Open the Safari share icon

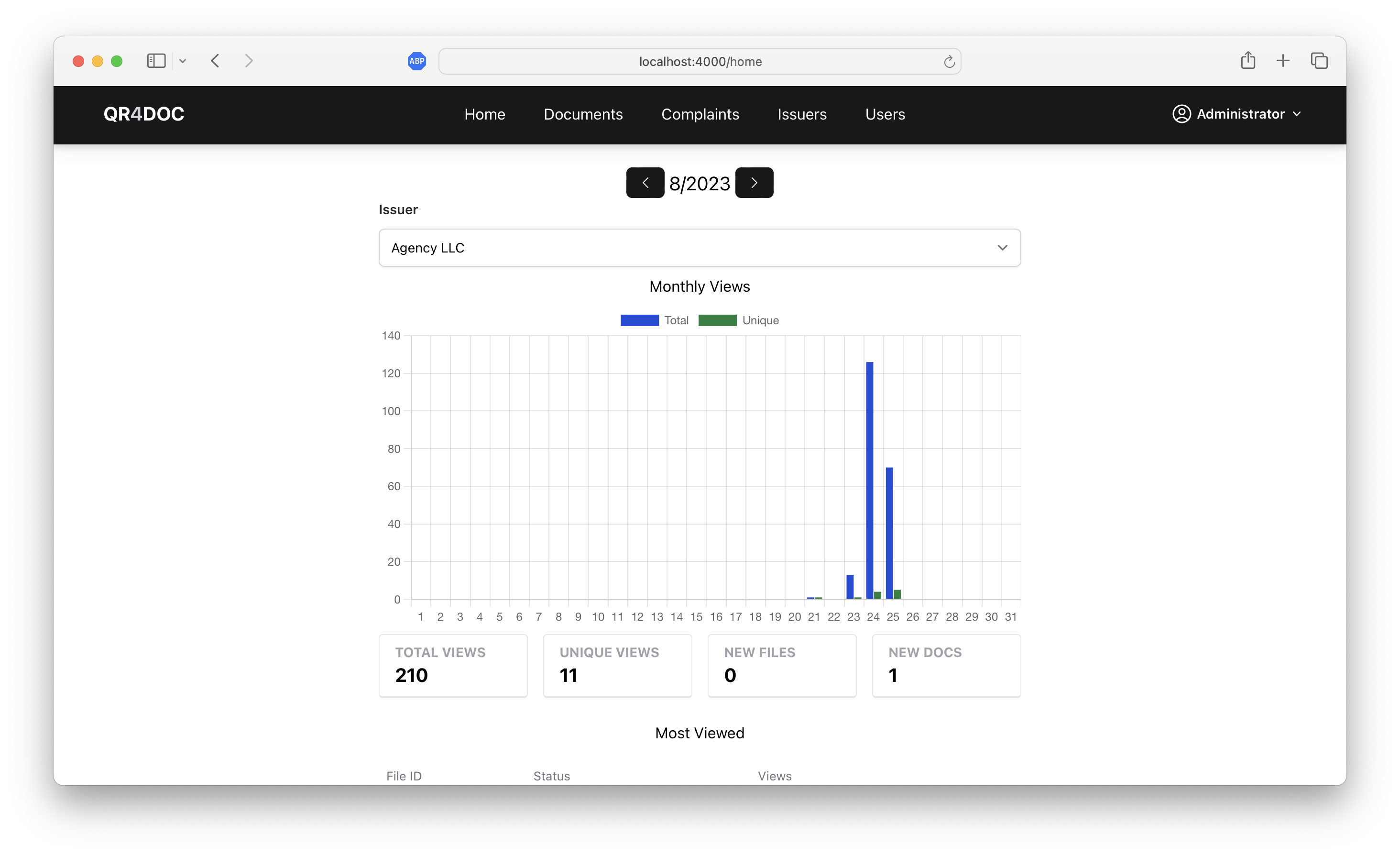tap(1248, 60)
